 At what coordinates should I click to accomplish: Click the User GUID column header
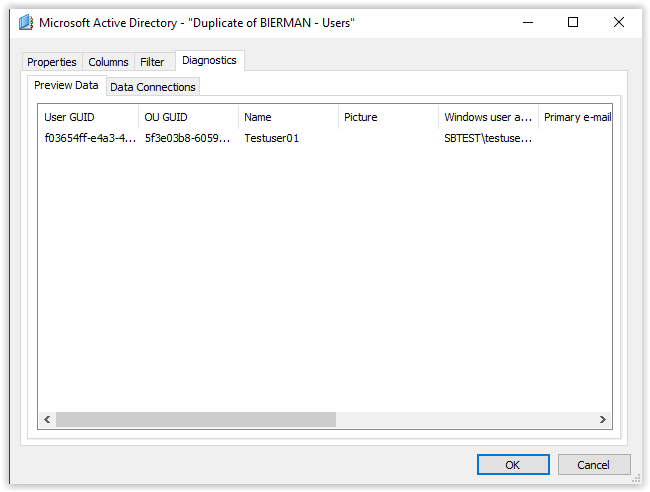[x=88, y=117]
